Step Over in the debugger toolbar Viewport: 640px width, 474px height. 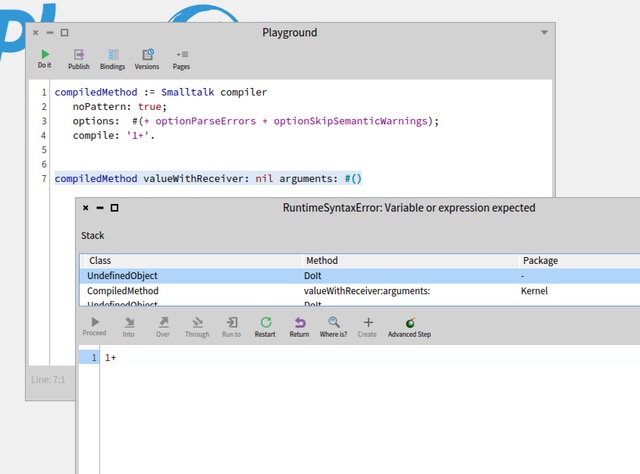coord(162,327)
